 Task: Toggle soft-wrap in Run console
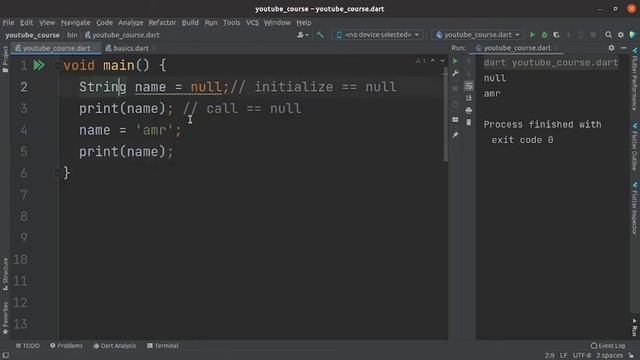(469, 86)
